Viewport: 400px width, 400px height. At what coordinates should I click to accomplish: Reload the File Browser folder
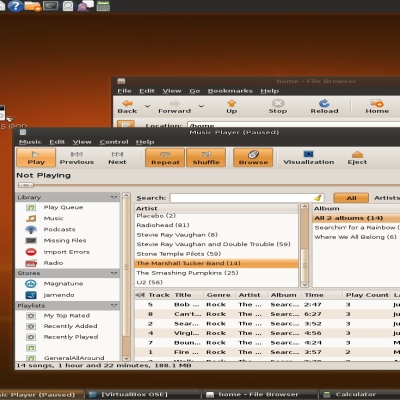tap(324, 107)
